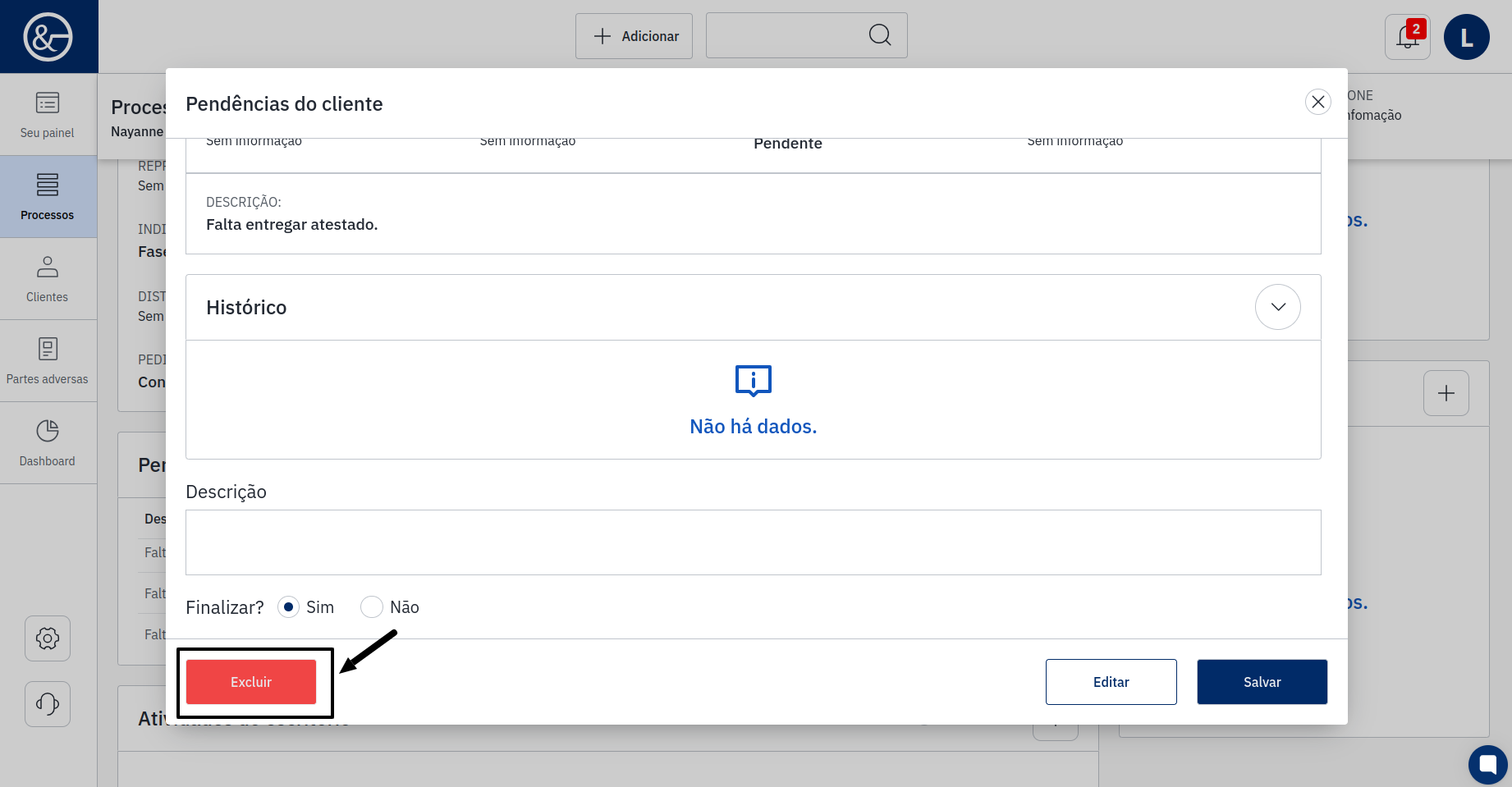The width and height of the screenshot is (1512, 787).
Task: Collapse the Histórico section chevron
Action: point(1278,307)
